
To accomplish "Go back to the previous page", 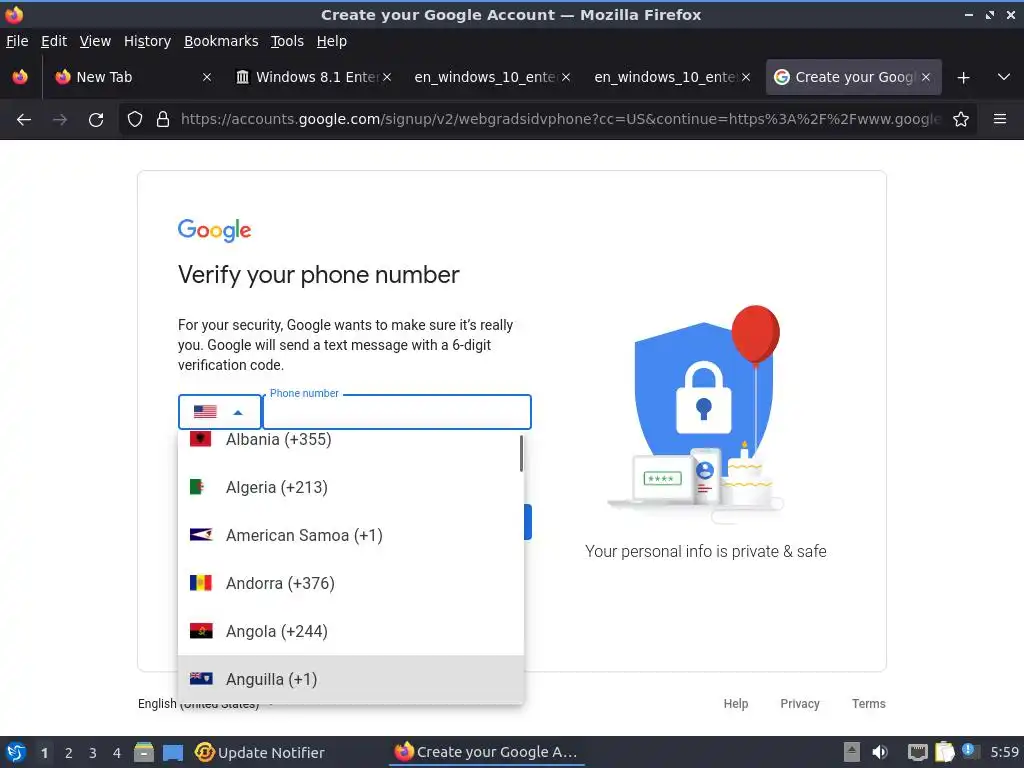I will [x=24, y=120].
